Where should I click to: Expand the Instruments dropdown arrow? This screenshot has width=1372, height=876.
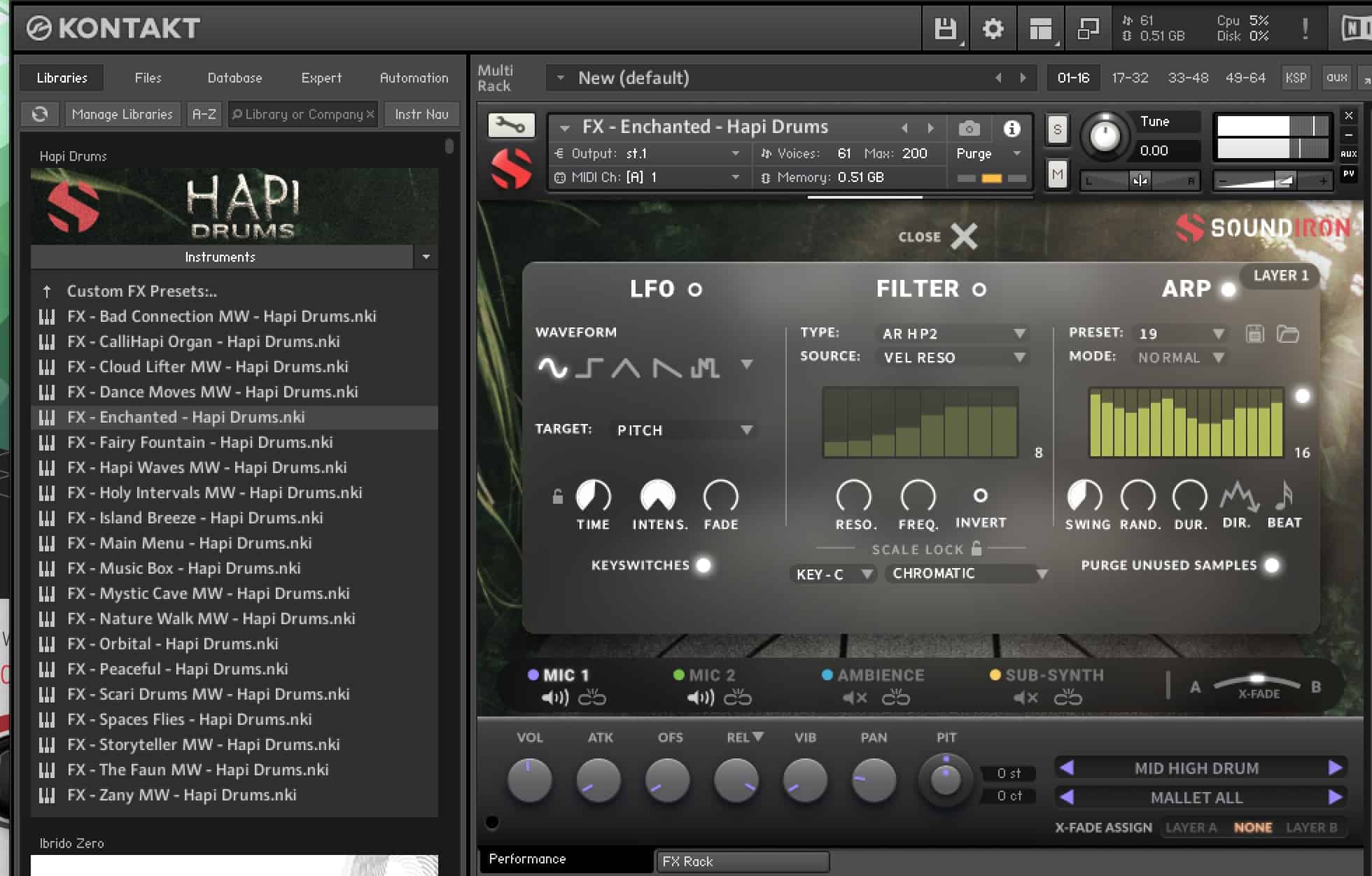coord(426,257)
